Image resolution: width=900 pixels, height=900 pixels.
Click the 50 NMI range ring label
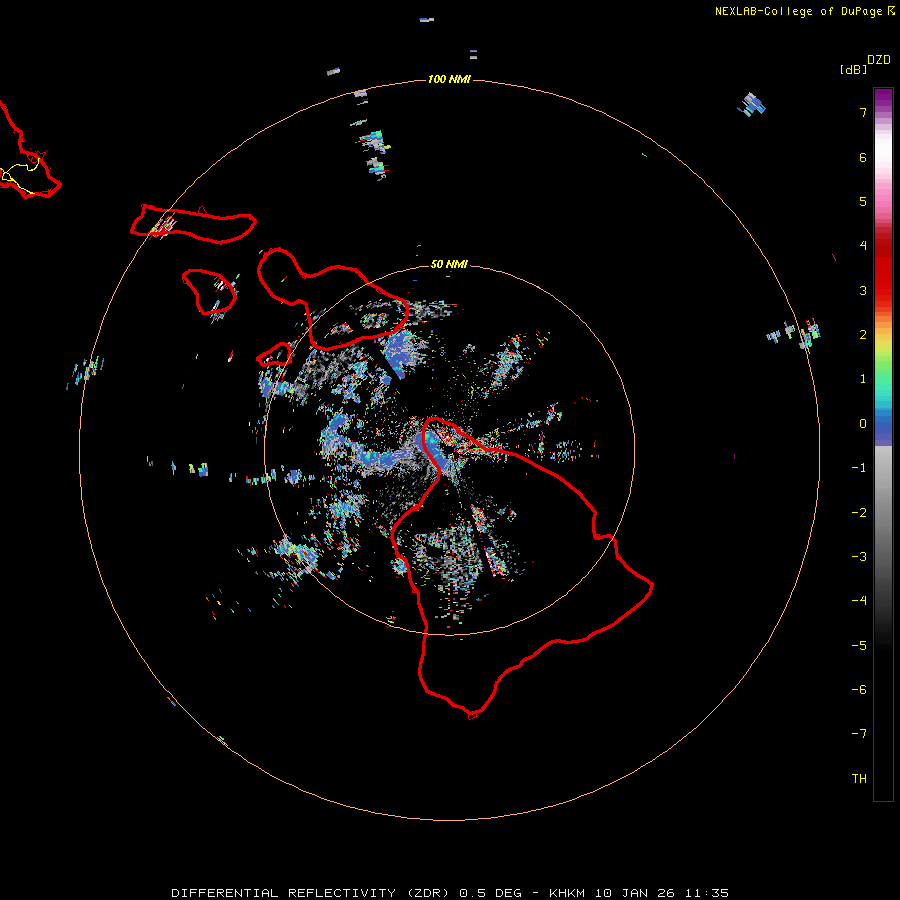(449, 264)
